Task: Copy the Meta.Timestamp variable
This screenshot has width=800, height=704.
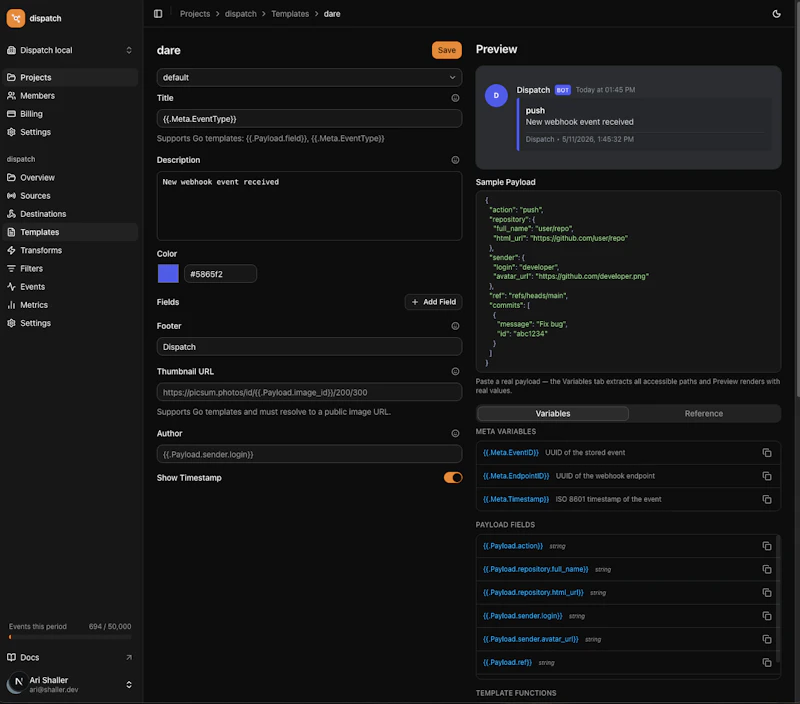Action: tap(767, 499)
